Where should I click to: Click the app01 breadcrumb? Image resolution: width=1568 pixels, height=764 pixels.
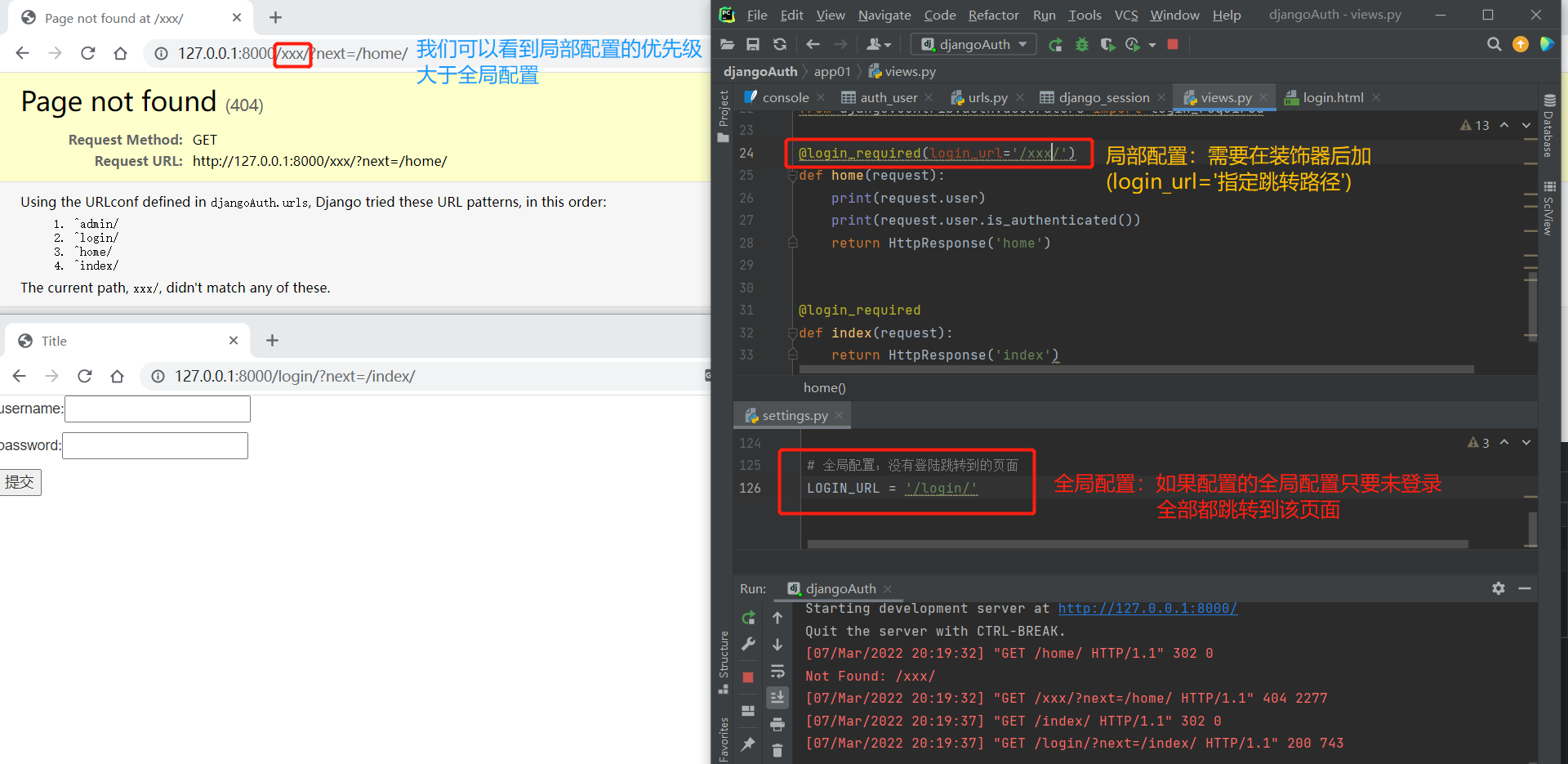point(832,71)
